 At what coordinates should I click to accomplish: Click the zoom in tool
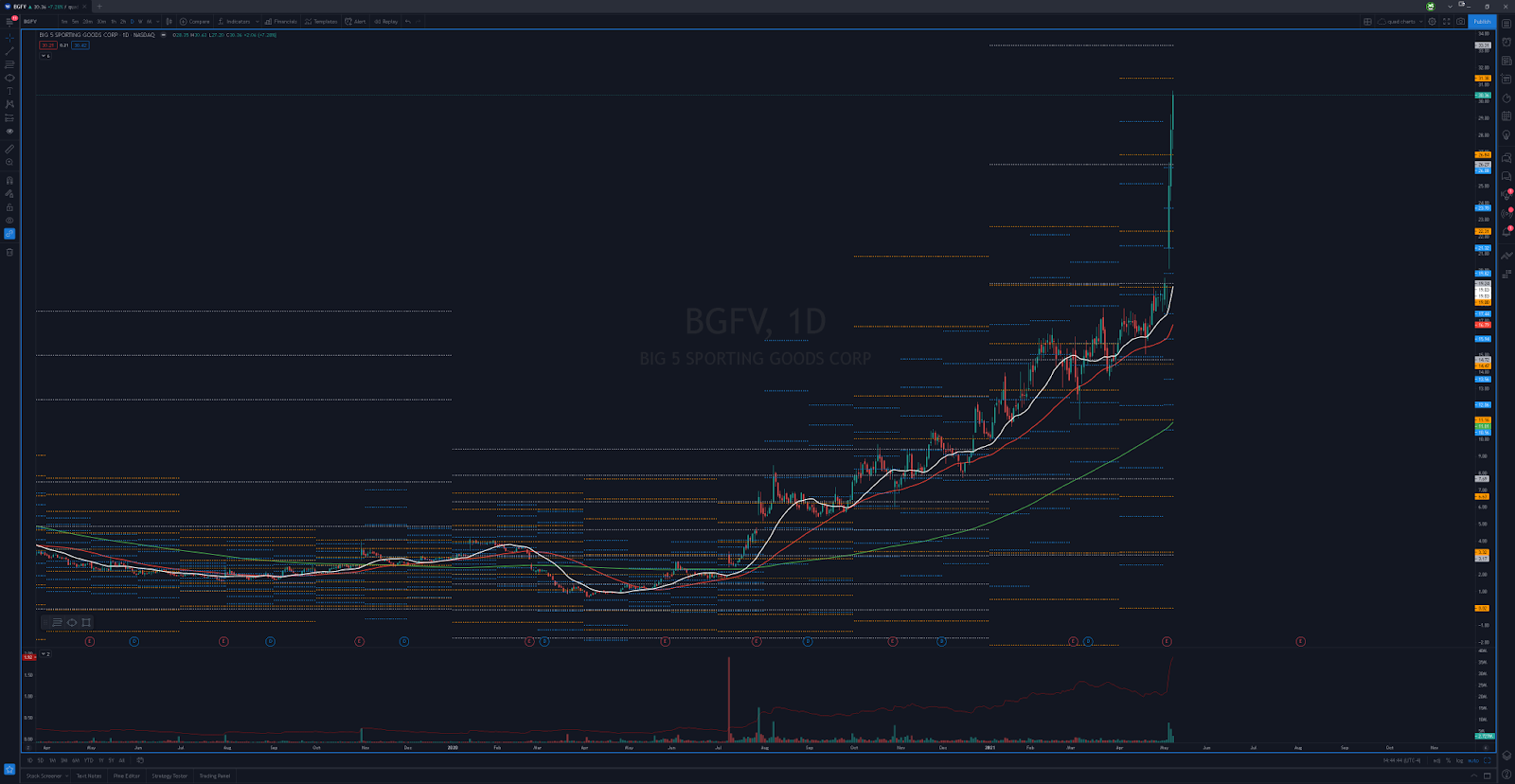tap(9, 162)
